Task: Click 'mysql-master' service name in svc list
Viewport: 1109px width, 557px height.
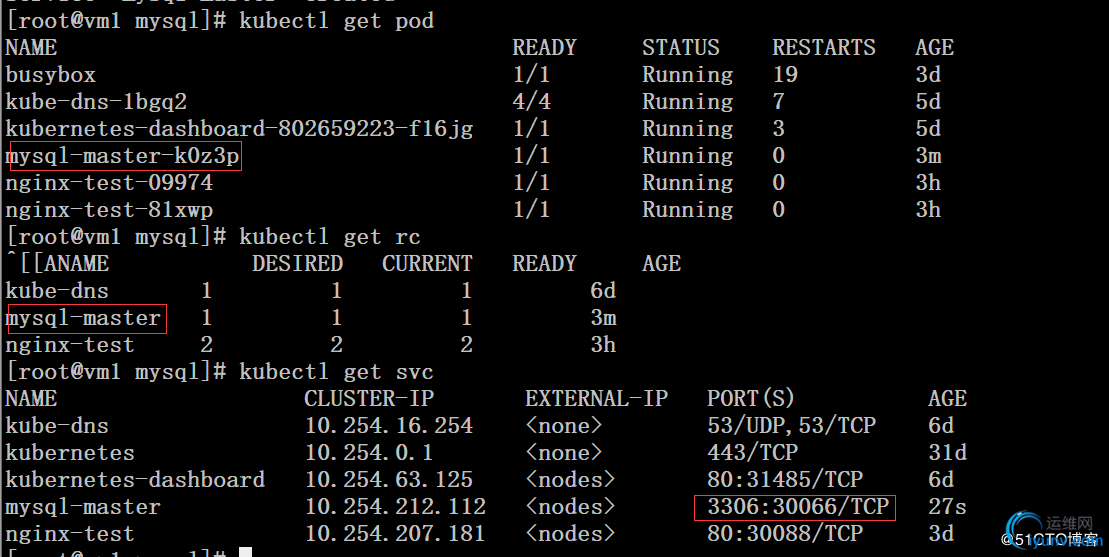Action: 83,507
